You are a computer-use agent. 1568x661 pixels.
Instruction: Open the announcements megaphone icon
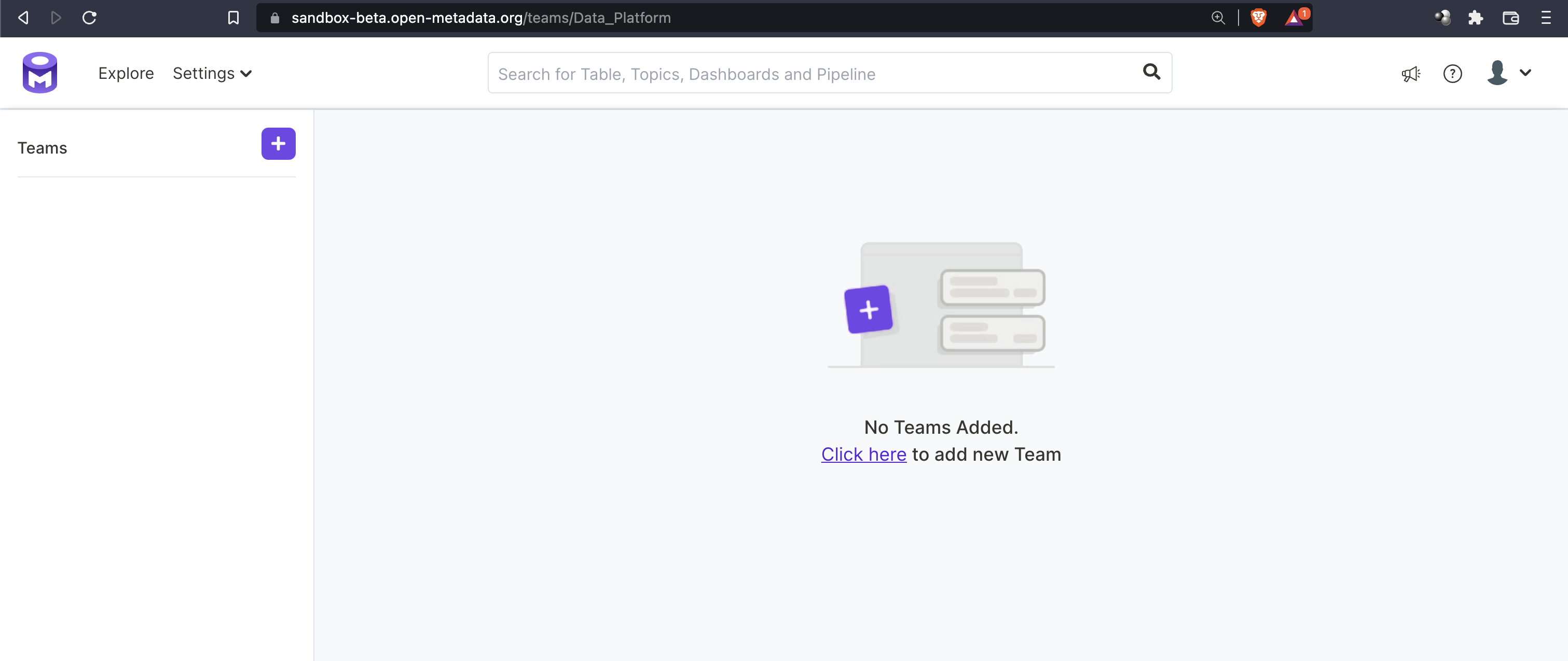(1412, 74)
